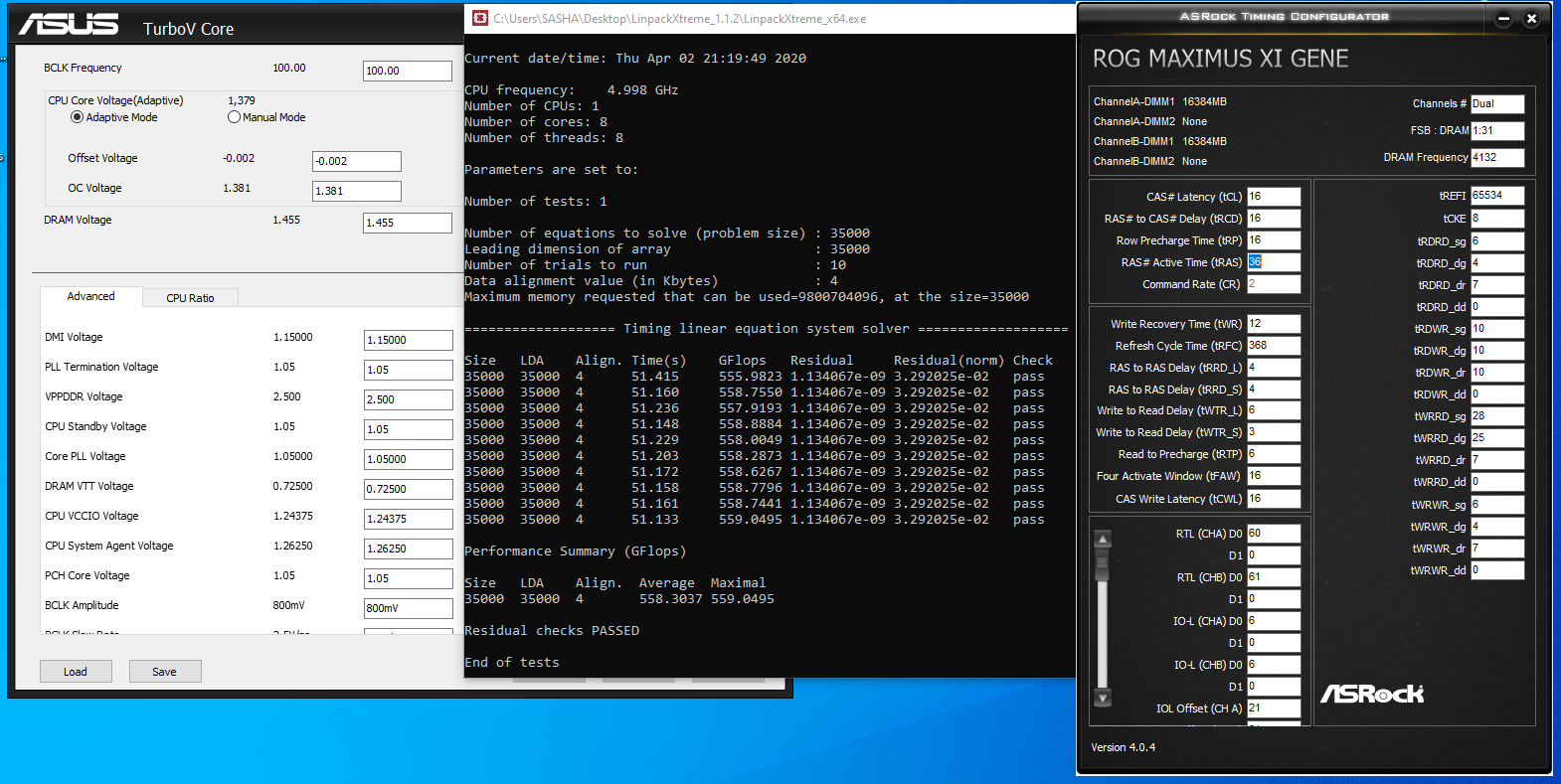Focus the DRAM VTT Voltage input

[409, 489]
